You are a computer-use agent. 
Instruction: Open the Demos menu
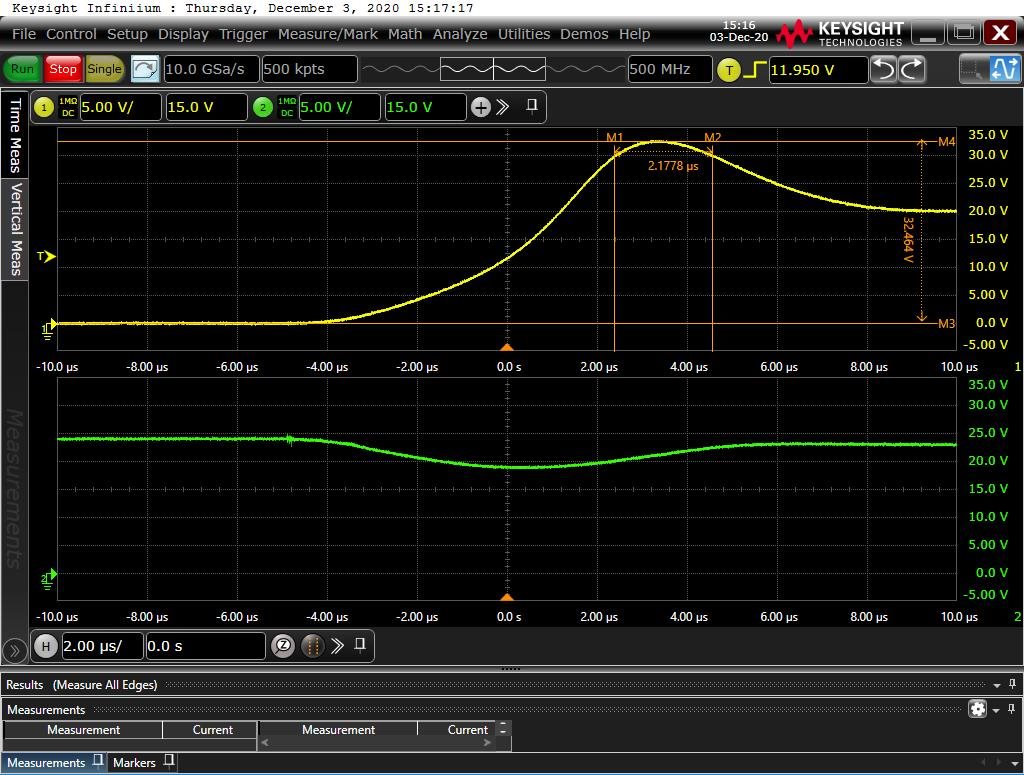pyautogui.click(x=584, y=34)
